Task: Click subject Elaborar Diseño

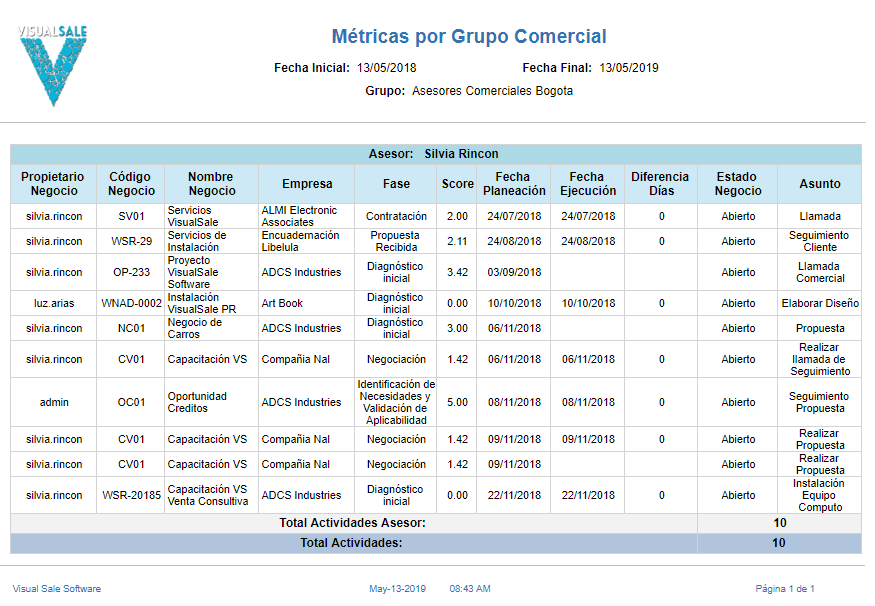Action: (x=820, y=304)
